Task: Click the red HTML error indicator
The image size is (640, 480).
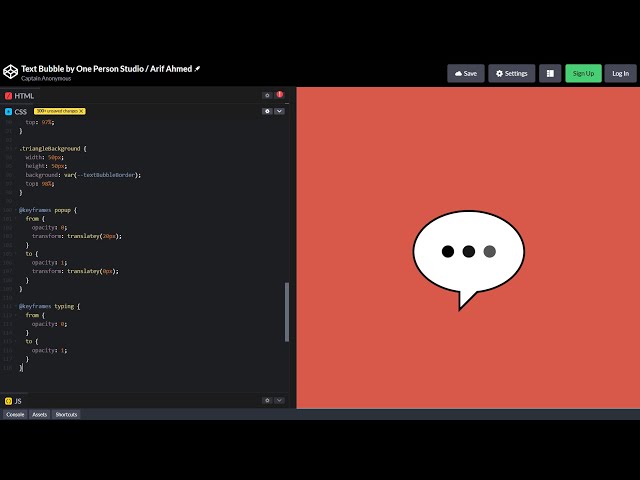Action: point(280,95)
